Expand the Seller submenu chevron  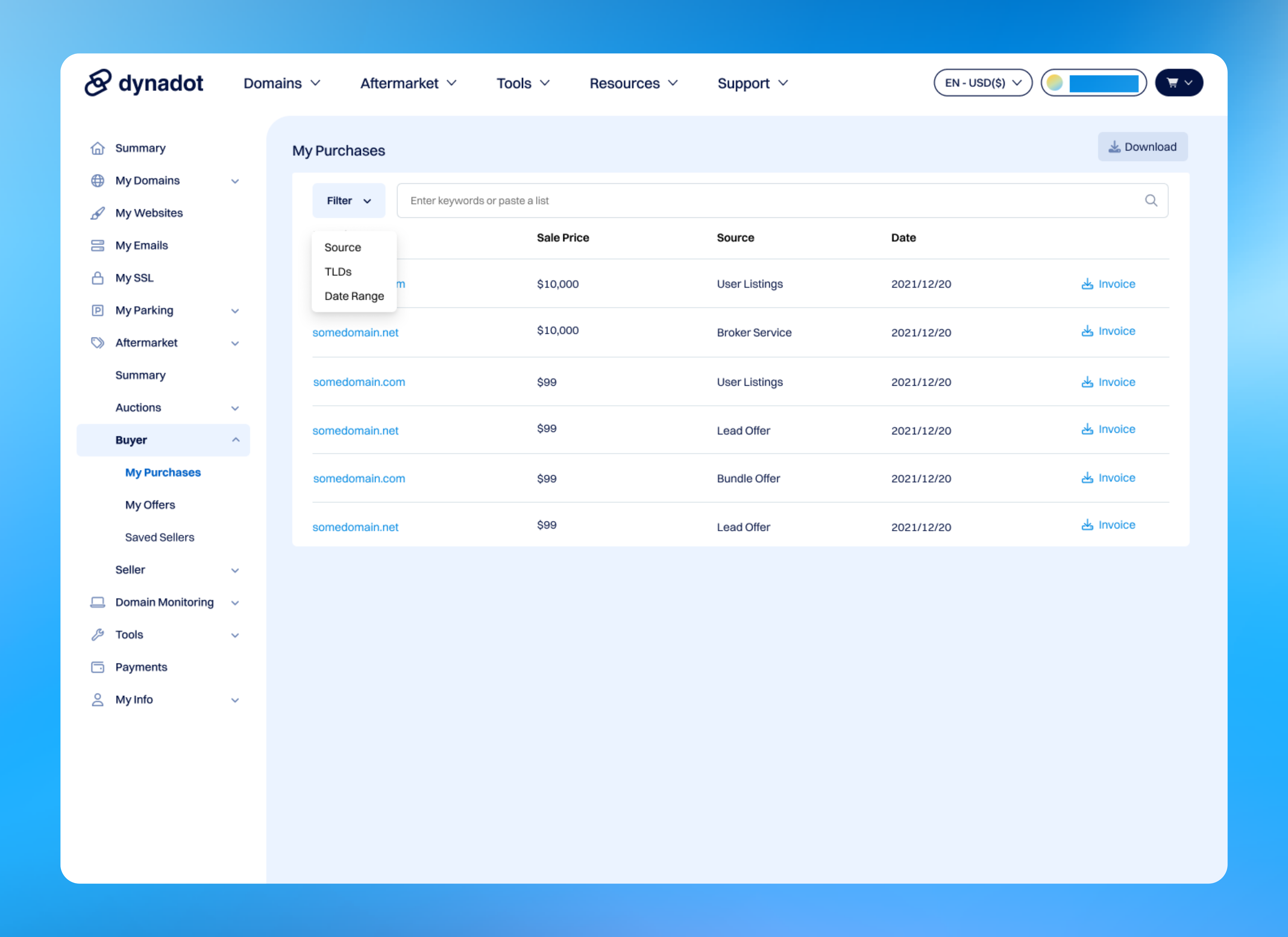click(x=235, y=570)
